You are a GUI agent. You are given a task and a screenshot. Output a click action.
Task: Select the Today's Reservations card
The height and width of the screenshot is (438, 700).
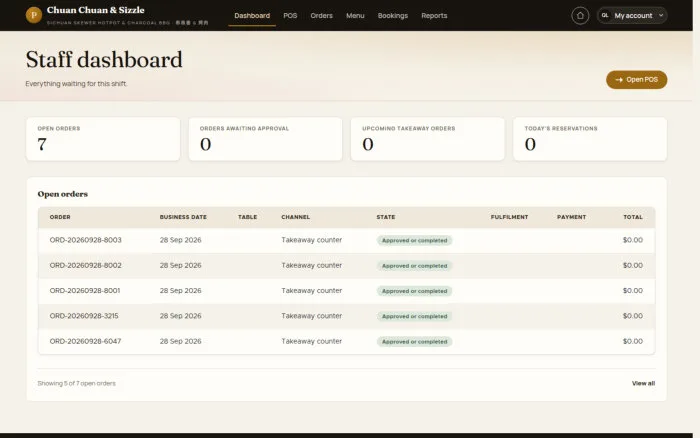590,139
